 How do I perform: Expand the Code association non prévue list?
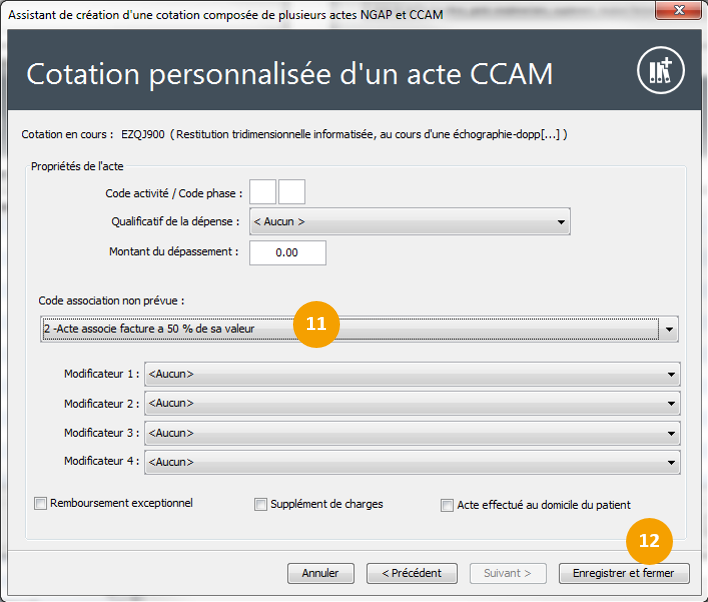(359, 330)
